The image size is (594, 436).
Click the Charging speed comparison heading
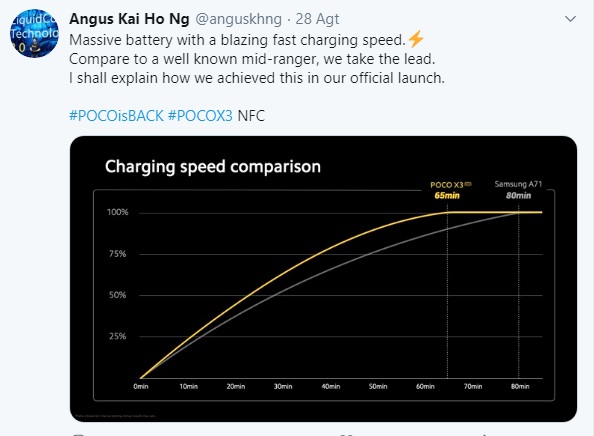click(x=213, y=166)
